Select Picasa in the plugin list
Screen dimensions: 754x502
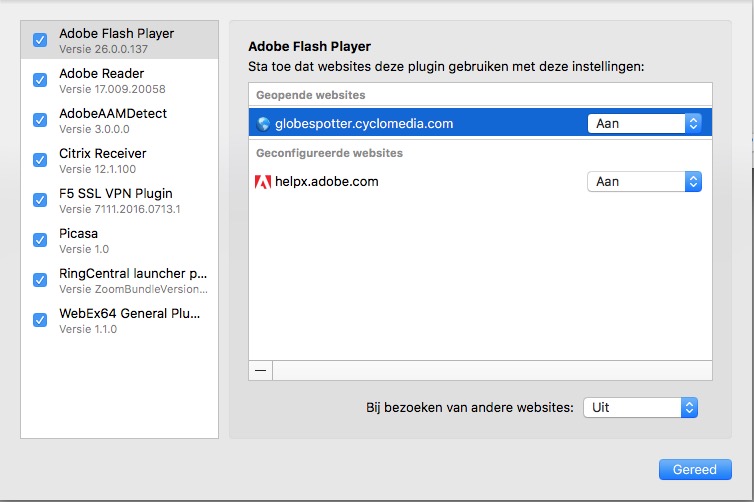pyautogui.click(x=120, y=240)
